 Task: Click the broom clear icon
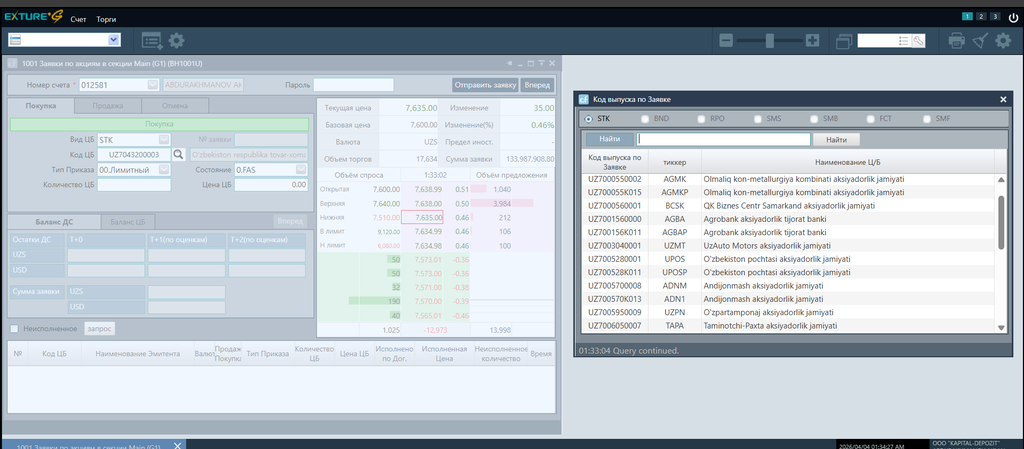click(x=980, y=41)
